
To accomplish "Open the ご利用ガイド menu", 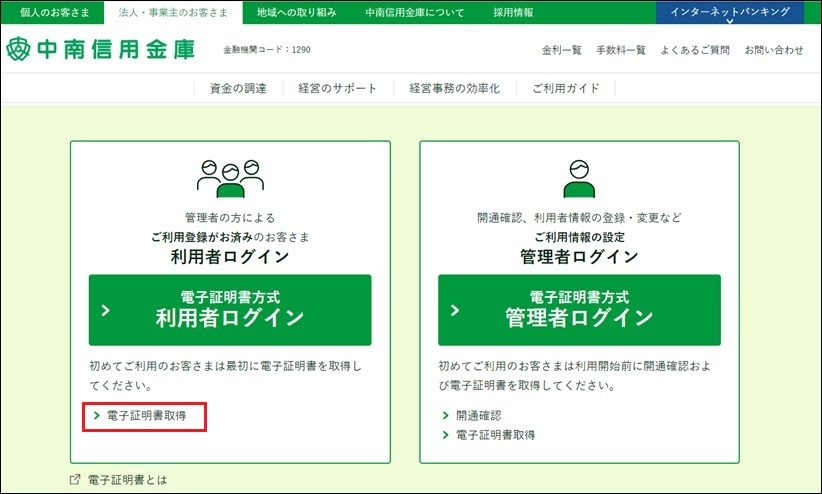I will tap(566, 88).
